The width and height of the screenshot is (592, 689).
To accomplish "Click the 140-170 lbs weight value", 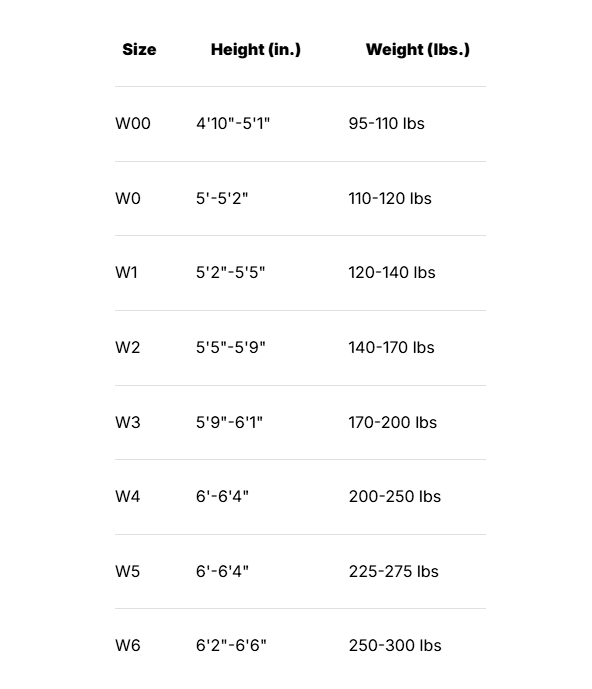I will [392, 348].
